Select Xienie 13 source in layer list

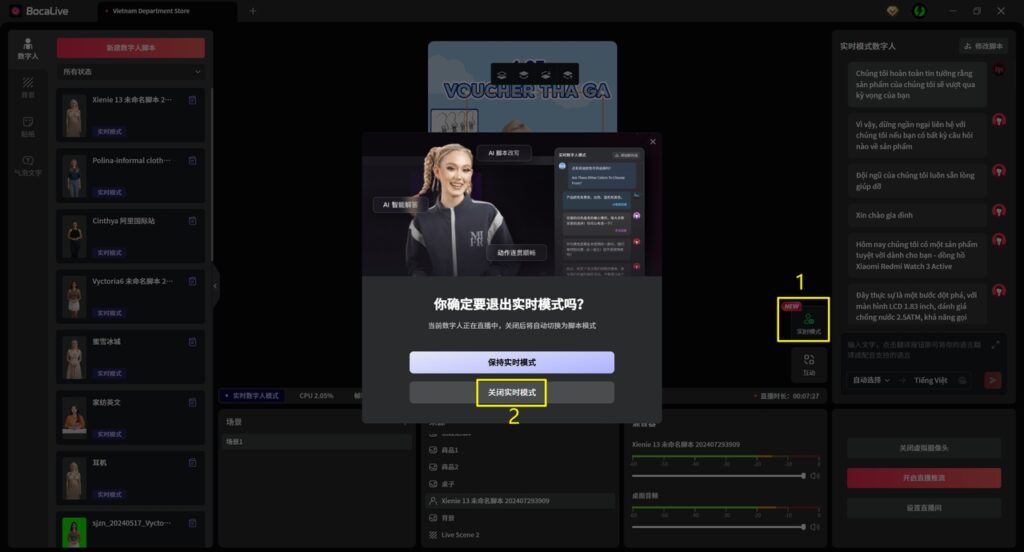click(520, 501)
